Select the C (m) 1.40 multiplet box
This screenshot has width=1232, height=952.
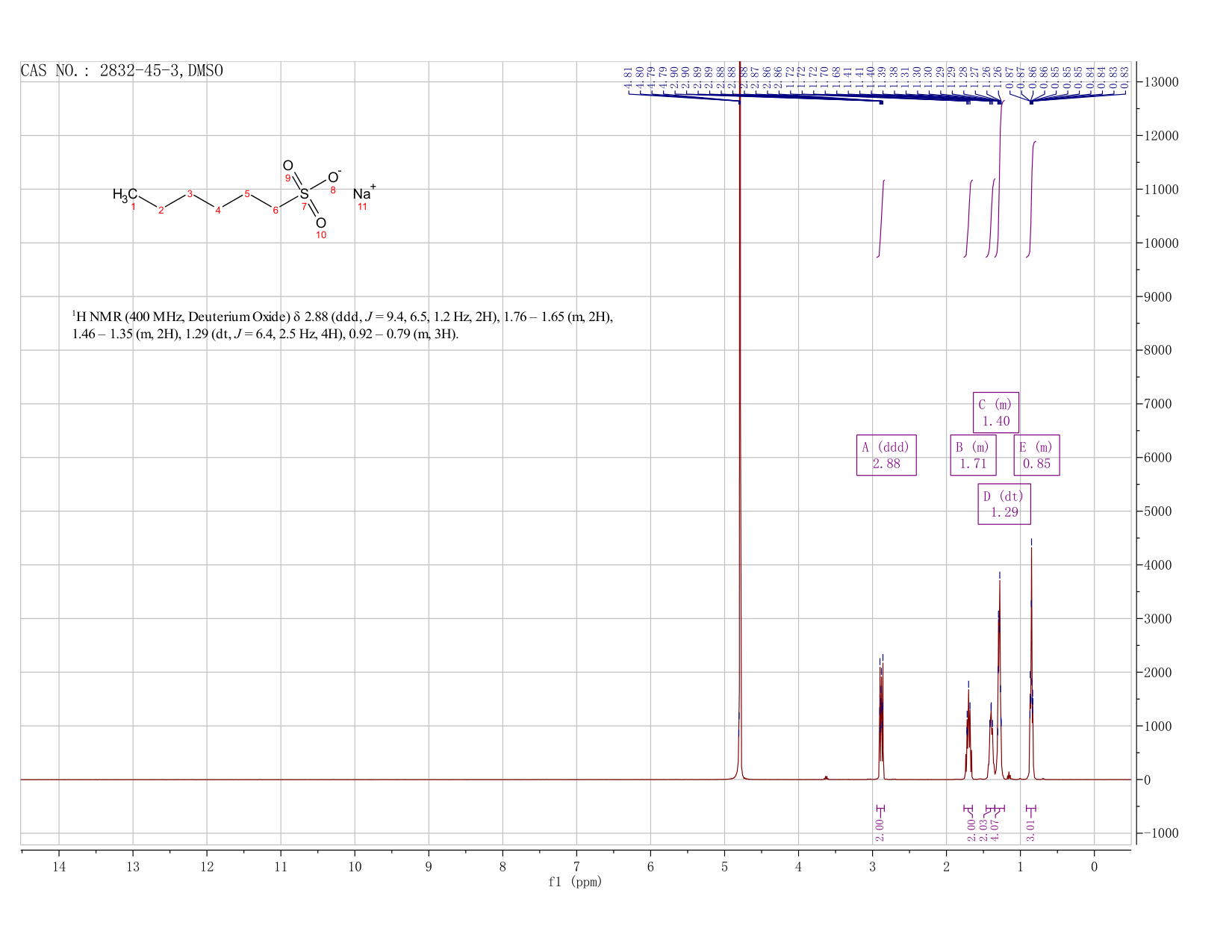coord(996,413)
